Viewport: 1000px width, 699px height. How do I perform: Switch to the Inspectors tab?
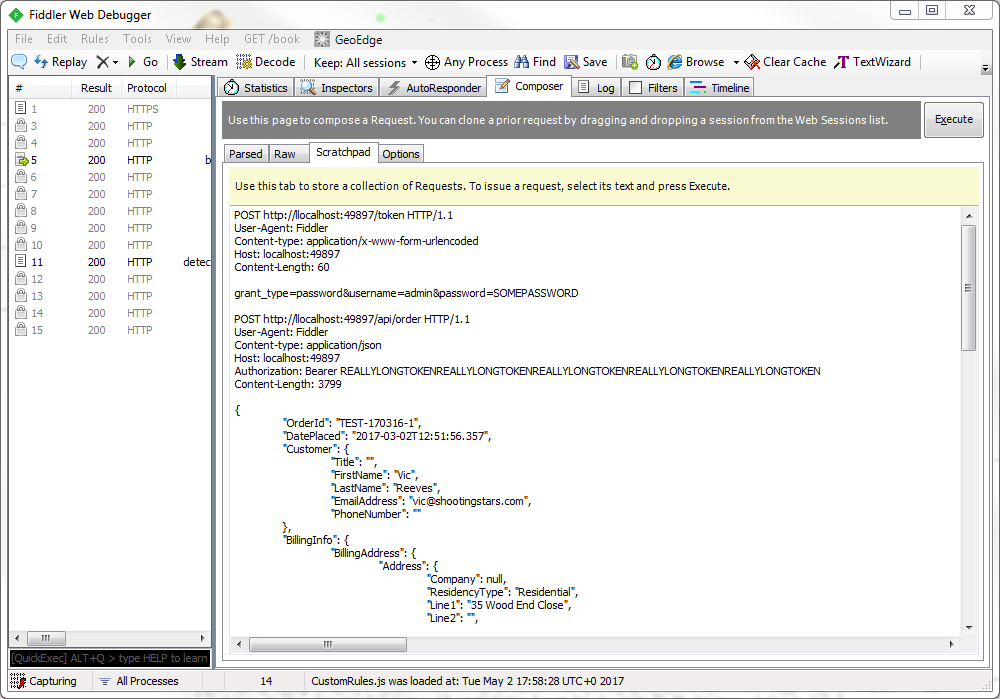pyautogui.click(x=337, y=87)
